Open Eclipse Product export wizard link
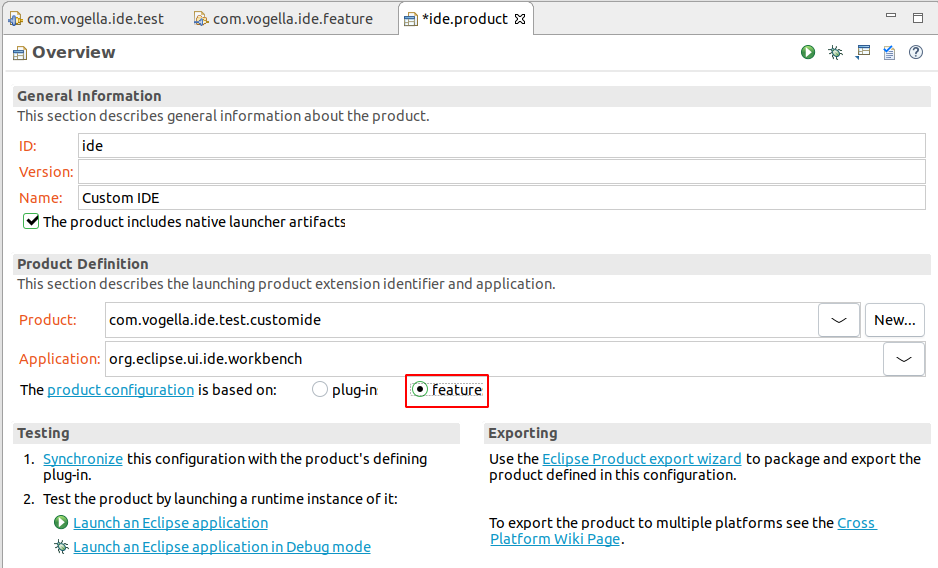Screen dimensions: 938x568 (642, 459)
